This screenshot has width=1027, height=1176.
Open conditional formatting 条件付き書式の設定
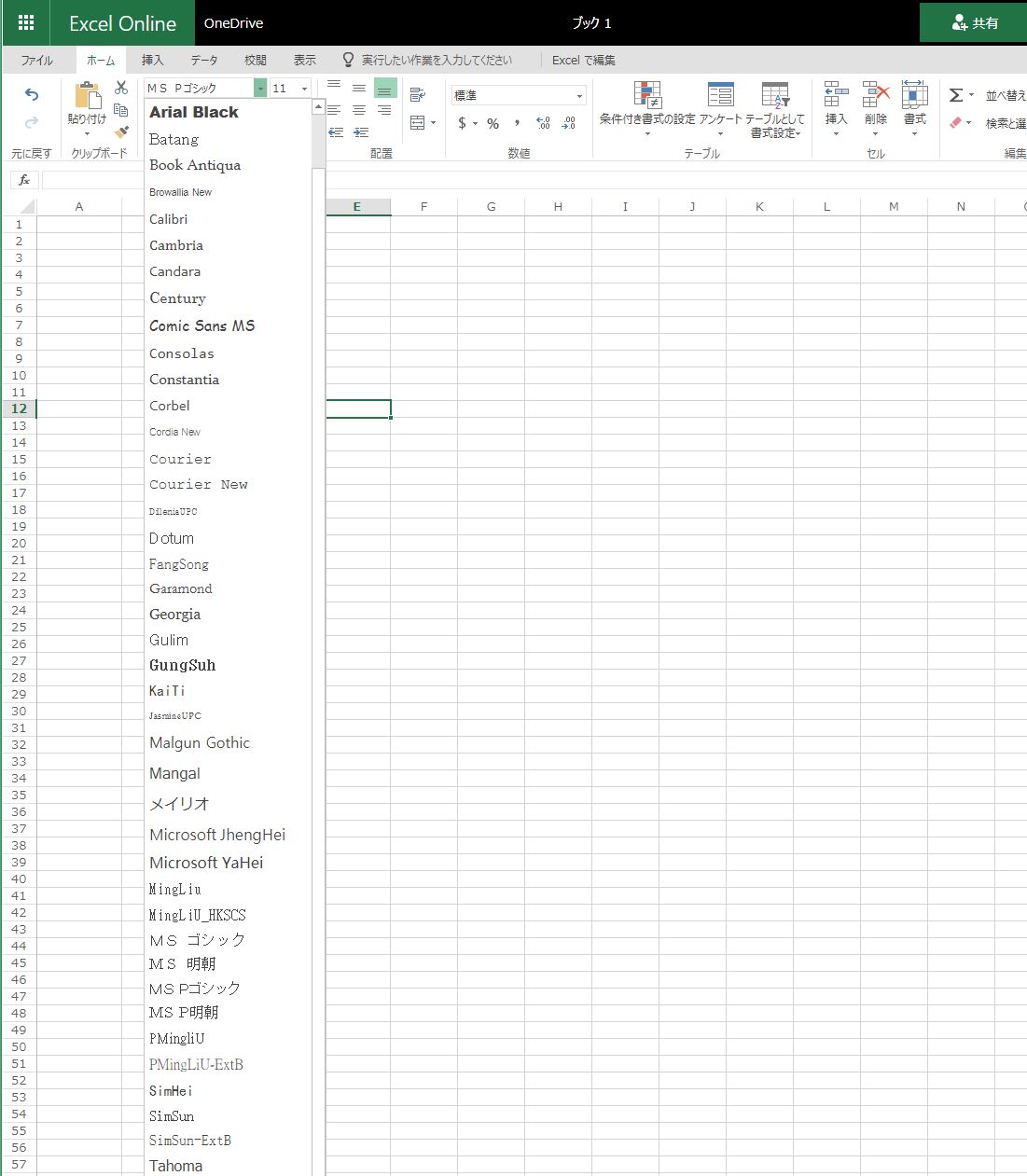coord(647,110)
